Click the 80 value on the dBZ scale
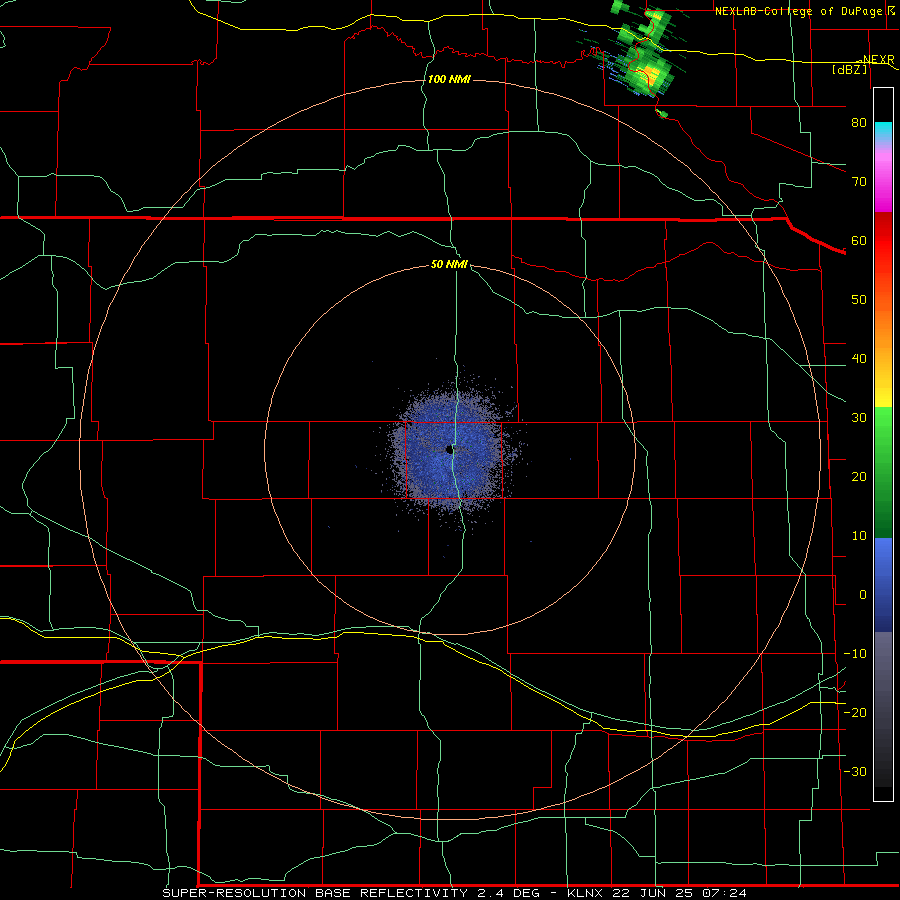This screenshot has width=900, height=900. click(859, 122)
